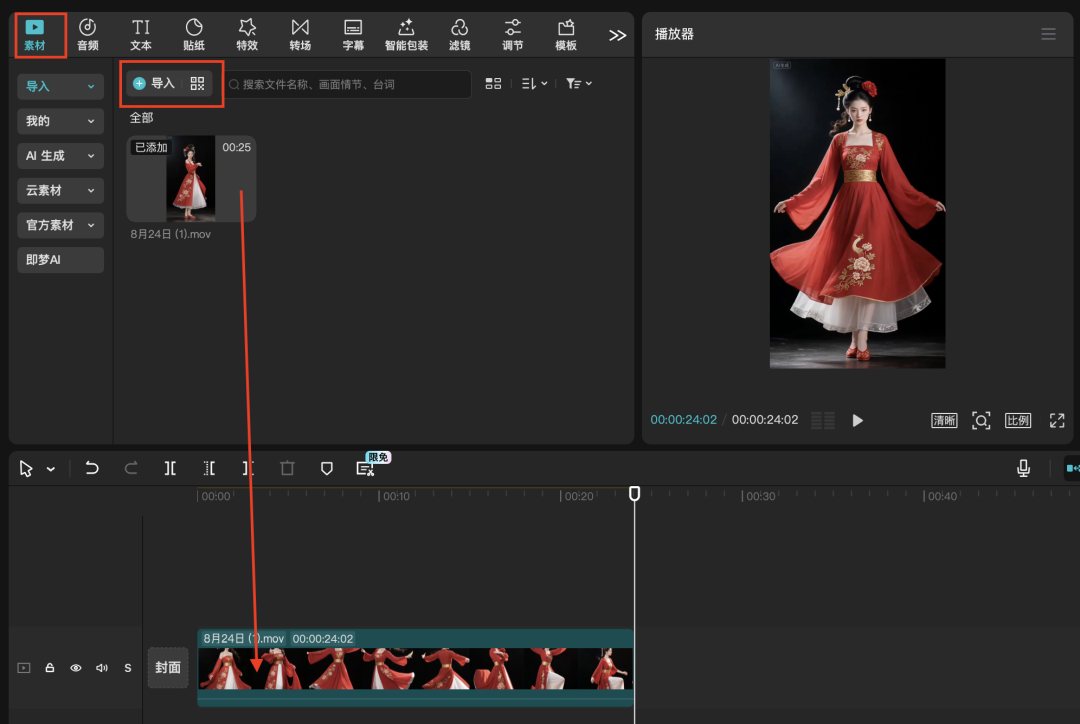Click the 比例 aspect ratio button
Image resolution: width=1080 pixels, height=724 pixels.
[1018, 420]
